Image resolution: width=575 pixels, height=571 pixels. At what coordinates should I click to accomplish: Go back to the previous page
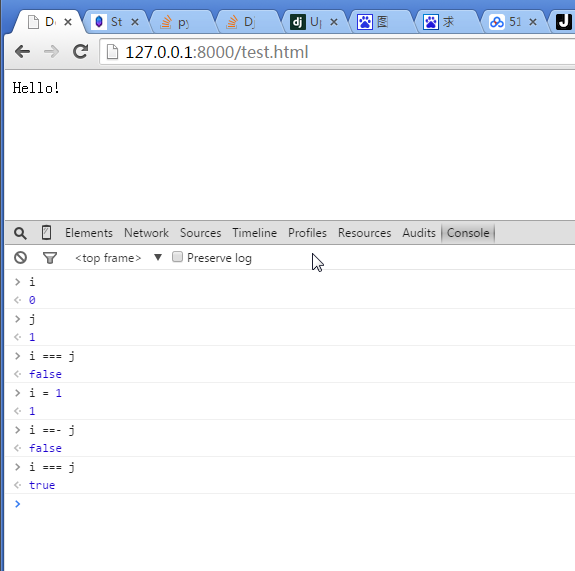[x=22, y=52]
